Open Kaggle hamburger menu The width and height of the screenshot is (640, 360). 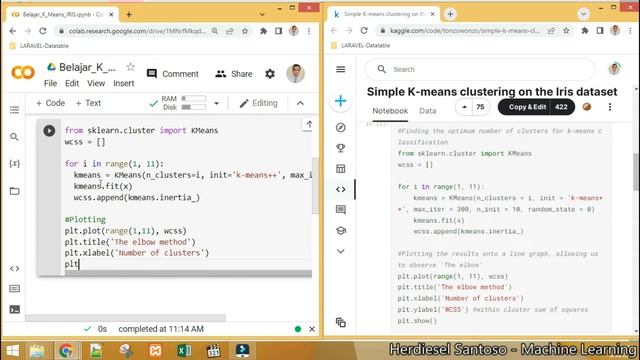340,69
